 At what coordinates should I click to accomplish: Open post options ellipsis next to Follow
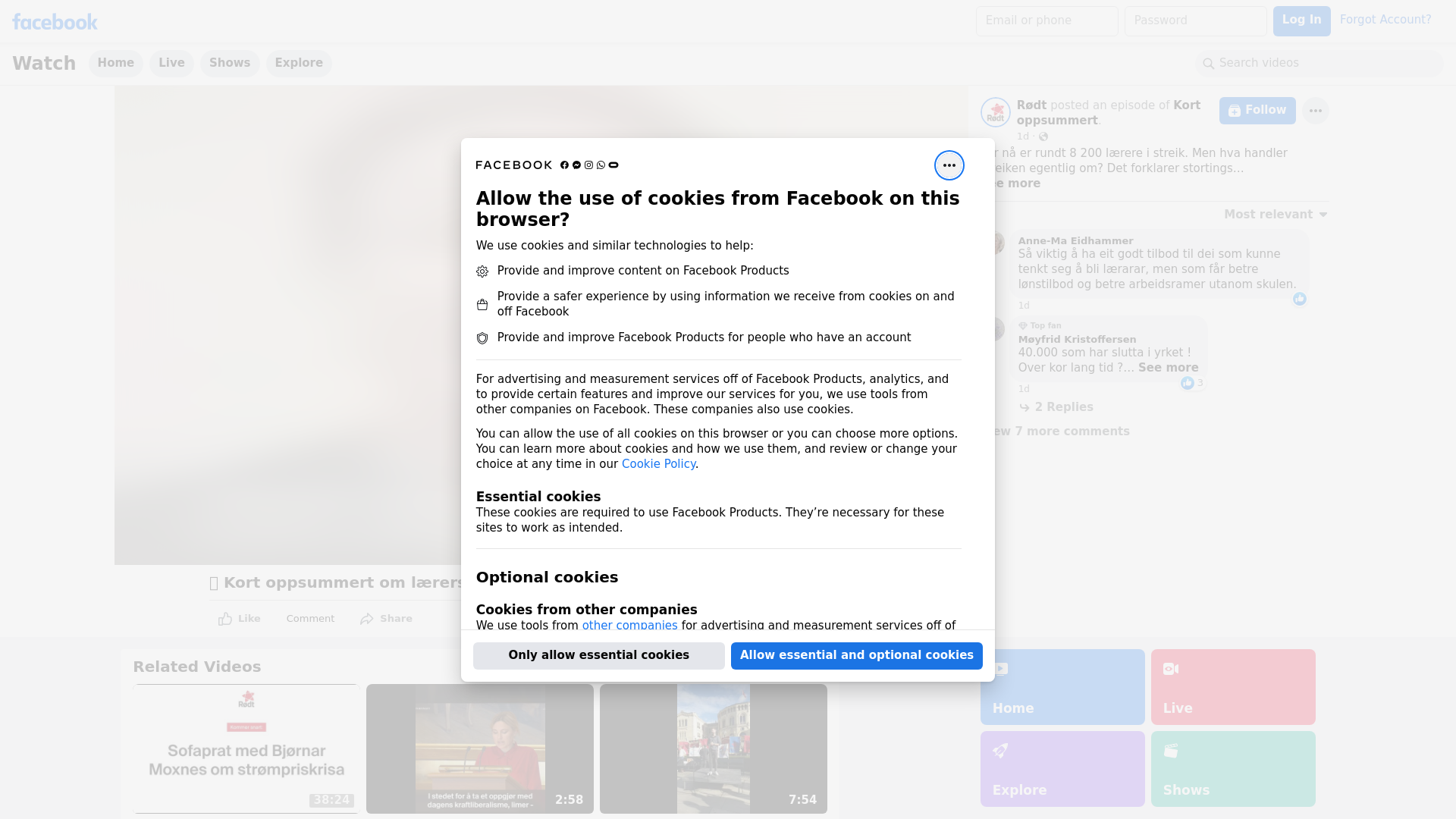pyautogui.click(x=1316, y=111)
